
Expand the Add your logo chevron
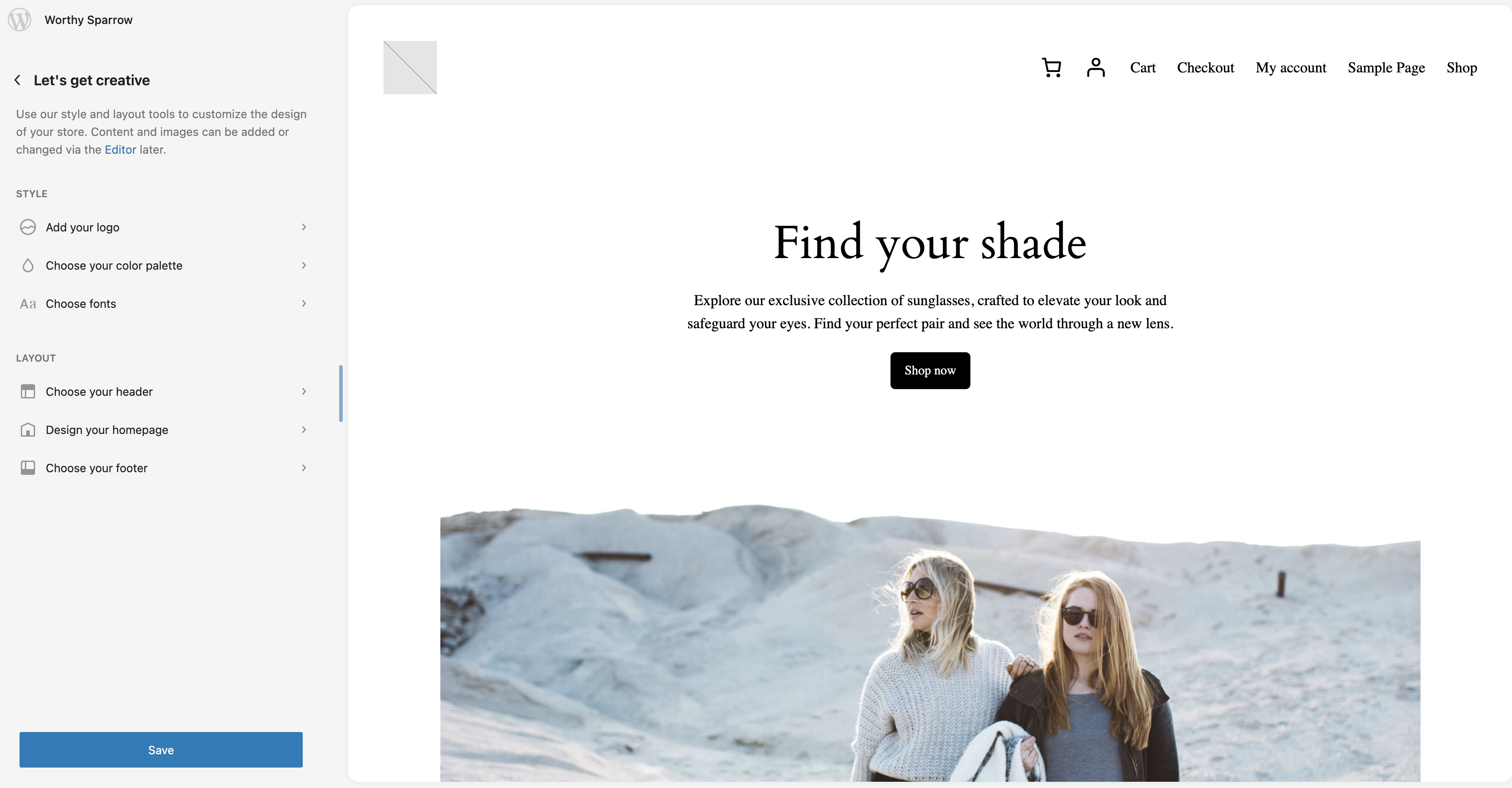point(304,227)
